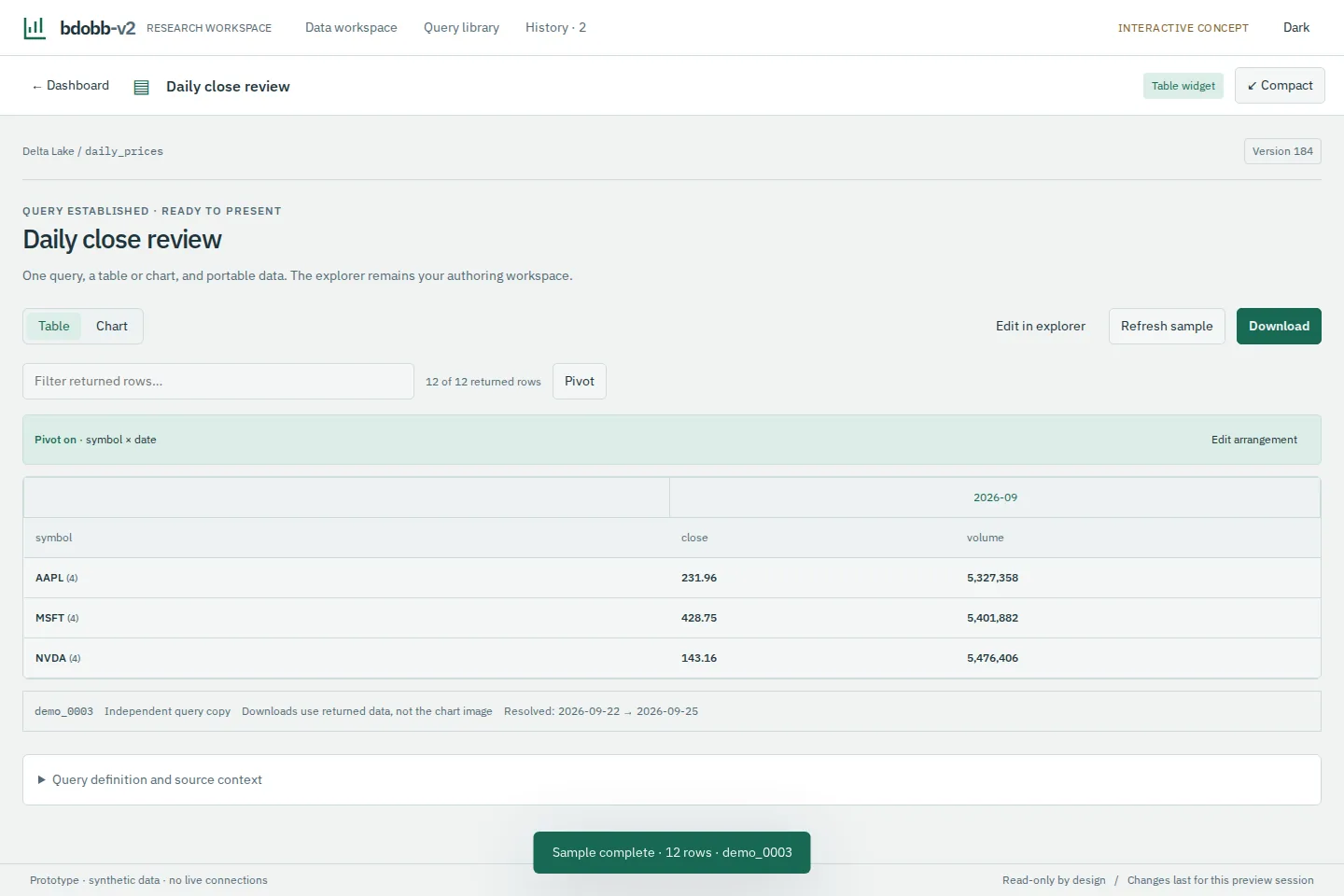Expand the NVDA row group
Screen dimensions: 1344x896
pos(58,658)
